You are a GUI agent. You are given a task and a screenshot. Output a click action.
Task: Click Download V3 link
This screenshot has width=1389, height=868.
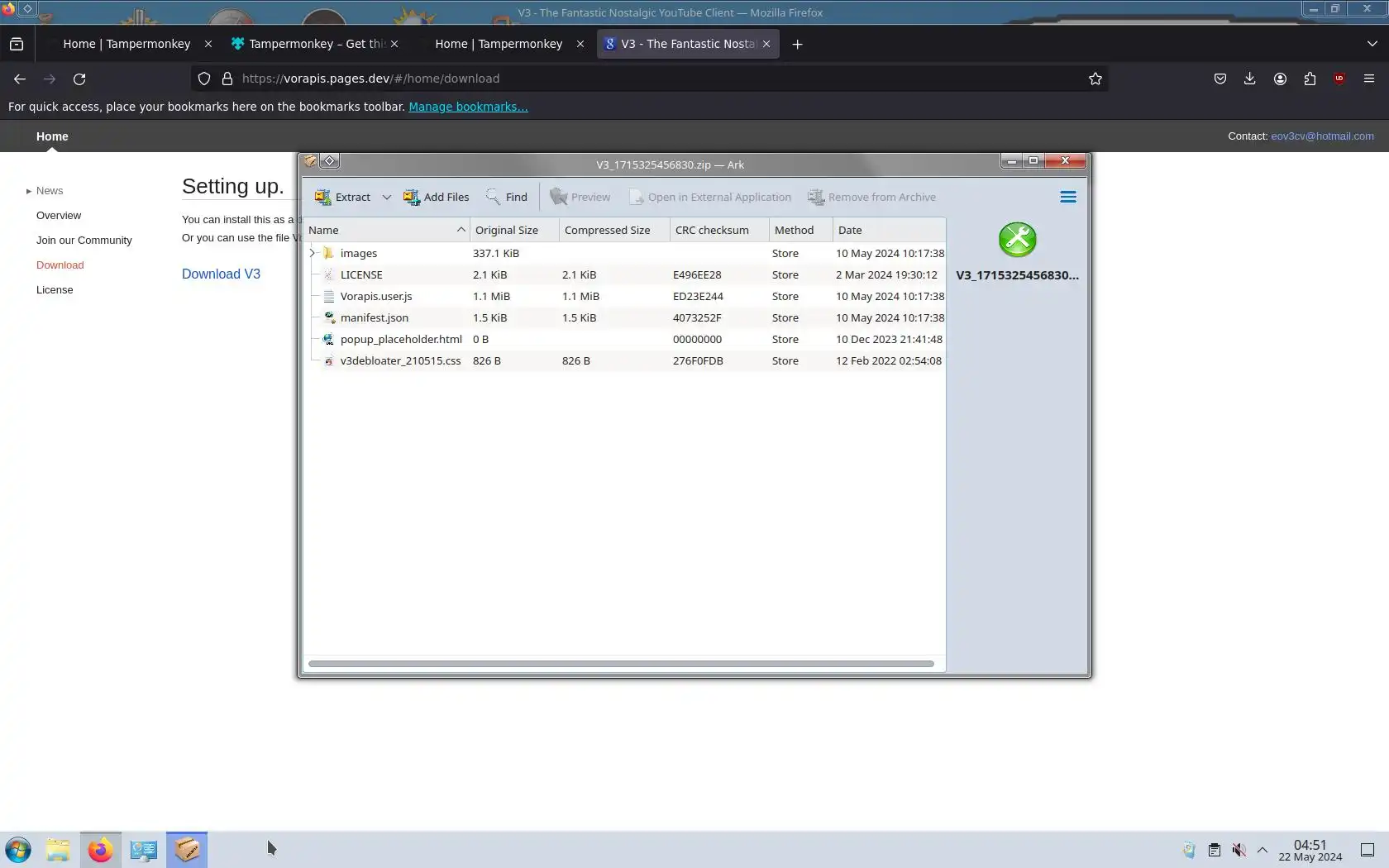click(x=221, y=274)
